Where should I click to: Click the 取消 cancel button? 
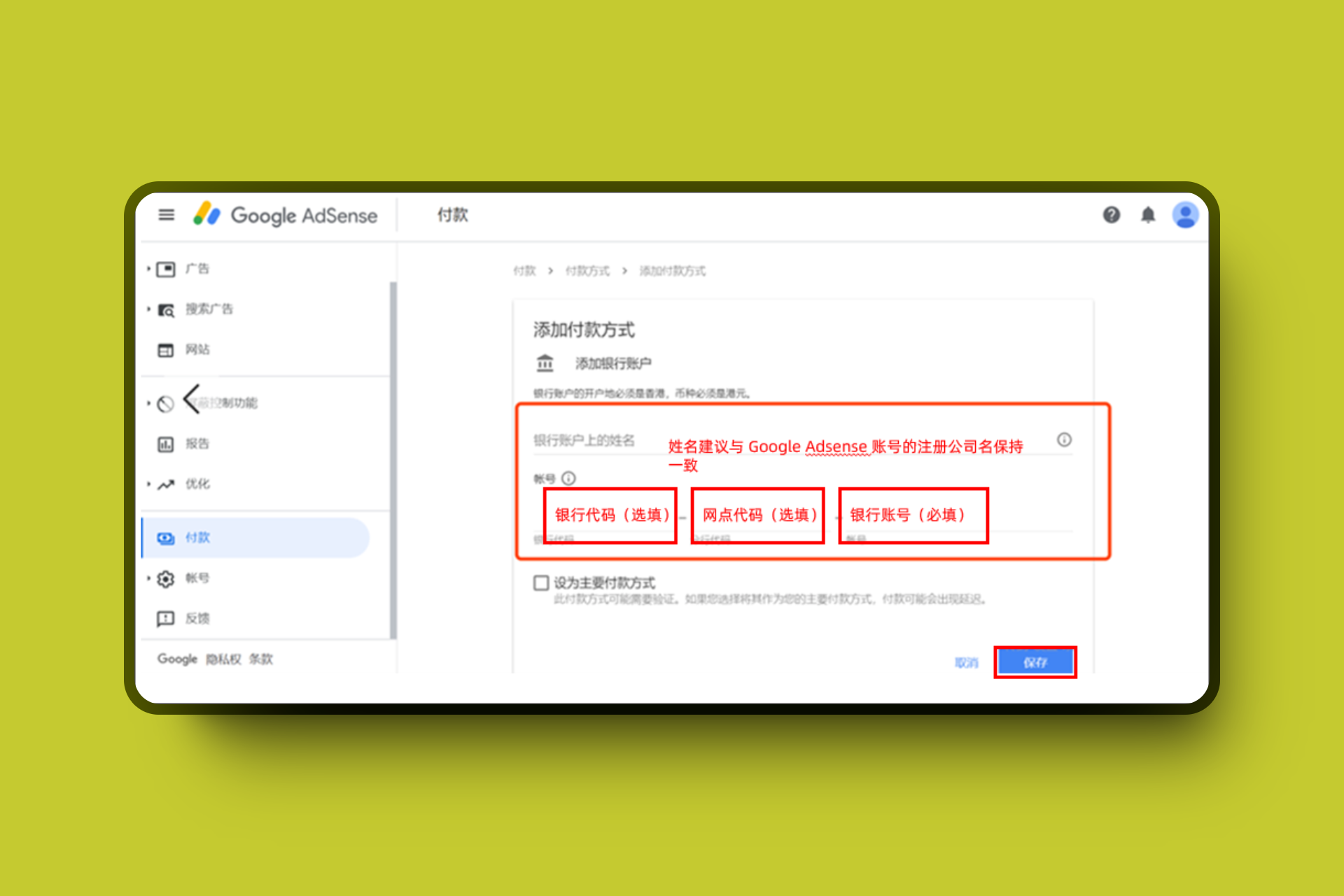pyautogui.click(x=966, y=662)
